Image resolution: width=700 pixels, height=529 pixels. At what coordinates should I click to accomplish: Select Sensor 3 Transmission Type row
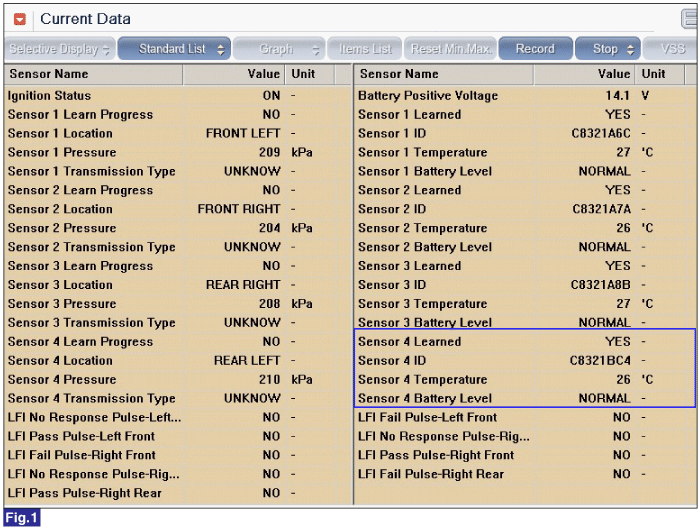pos(179,323)
